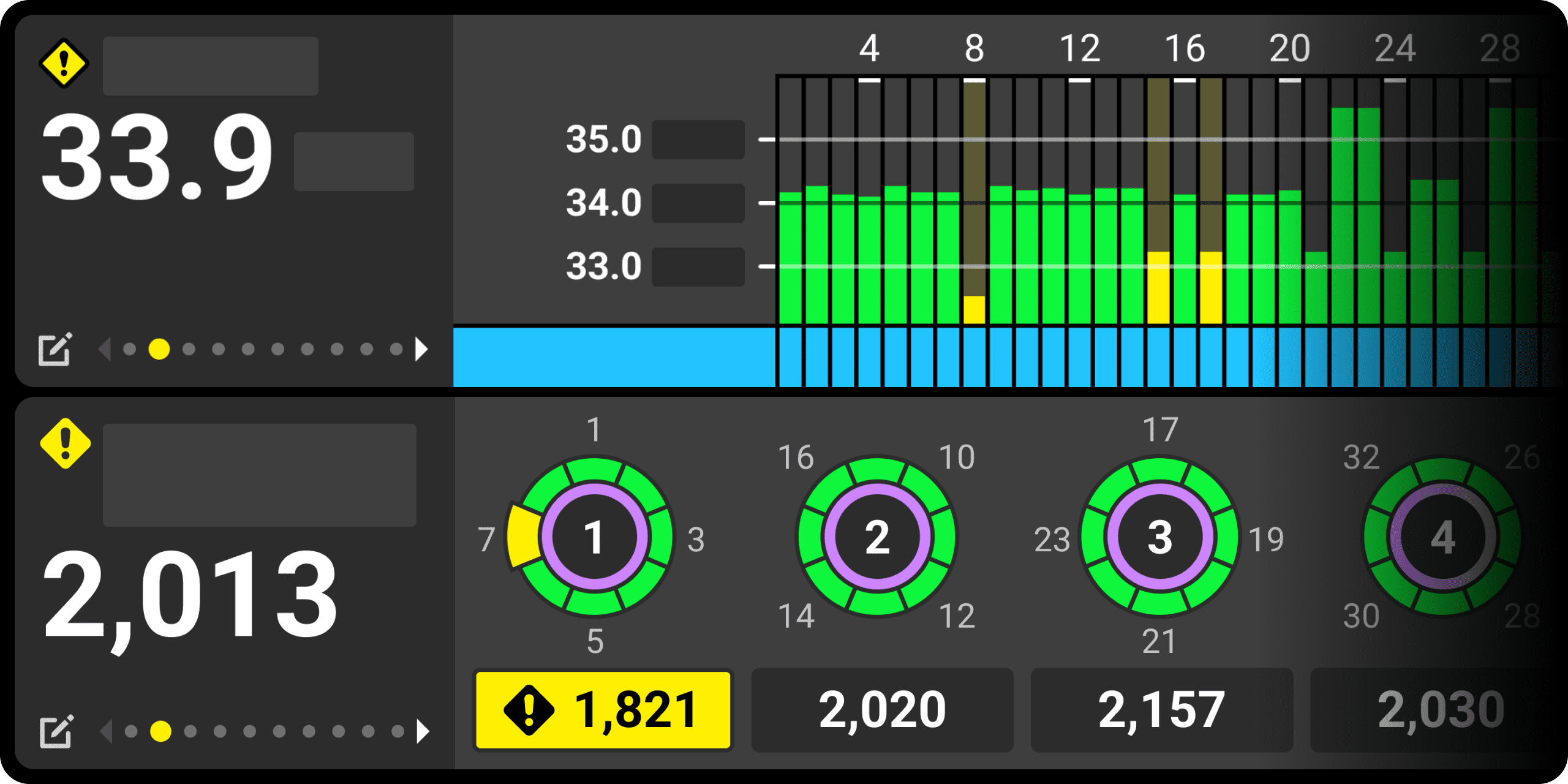The height and width of the screenshot is (784, 1568).
Task: Select the circular gauge numbered 3
Action: 1159,537
